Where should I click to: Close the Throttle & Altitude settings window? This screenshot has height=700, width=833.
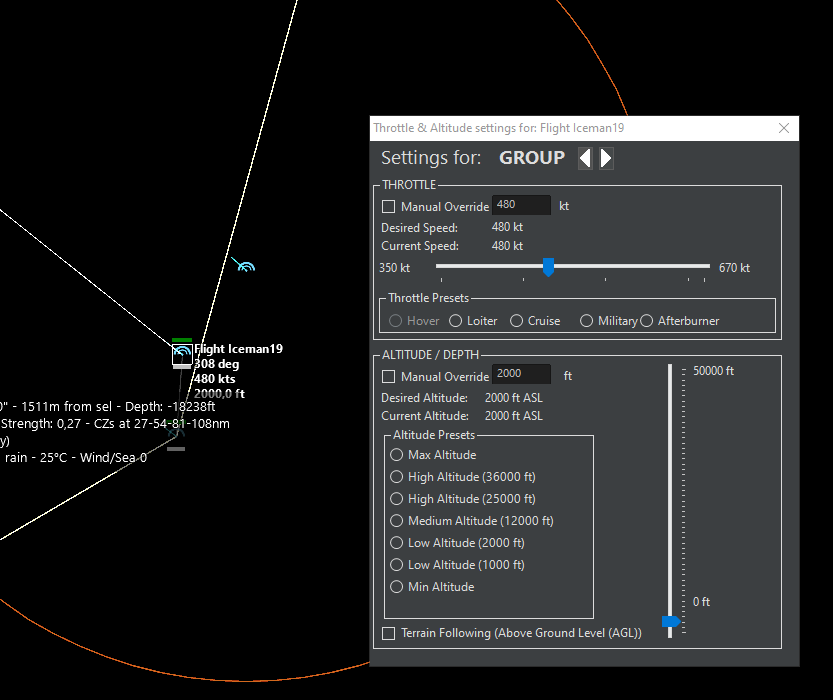pos(784,128)
